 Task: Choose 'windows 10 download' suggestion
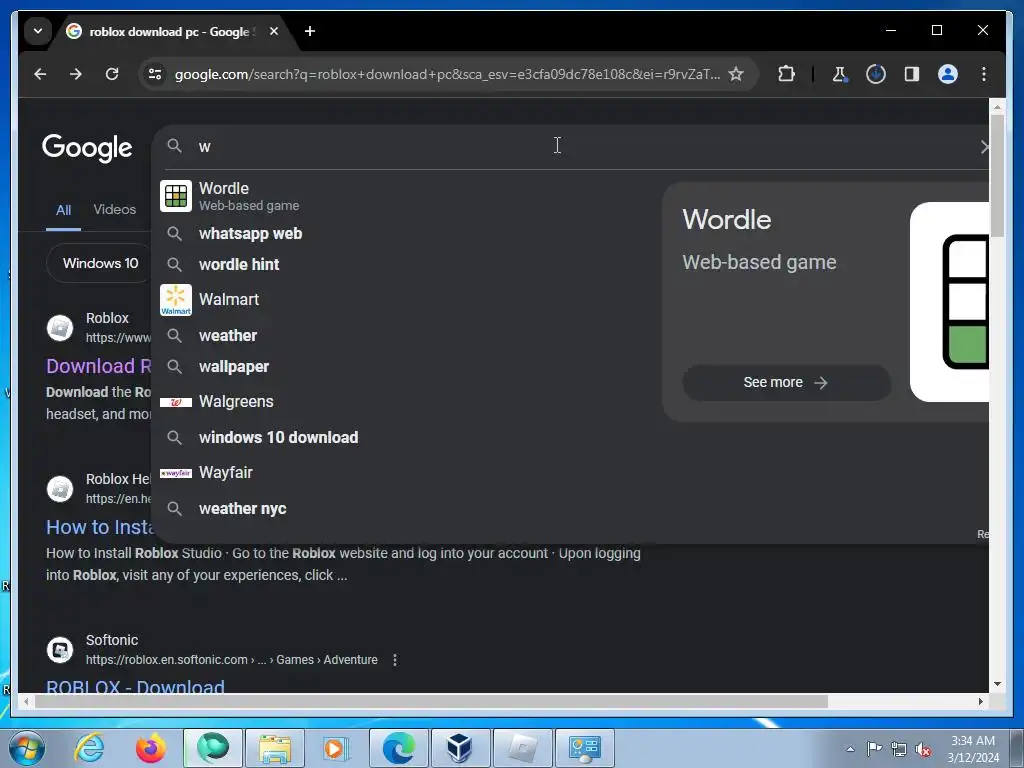pos(405,438)
